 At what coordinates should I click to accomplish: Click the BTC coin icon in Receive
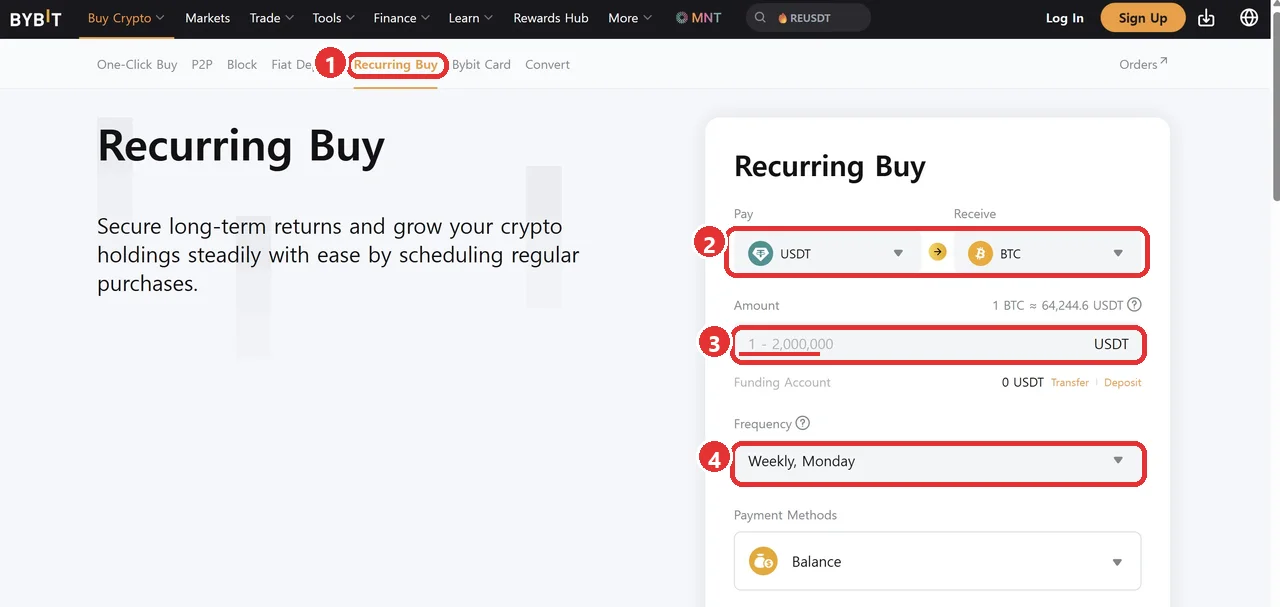(x=980, y=253)
